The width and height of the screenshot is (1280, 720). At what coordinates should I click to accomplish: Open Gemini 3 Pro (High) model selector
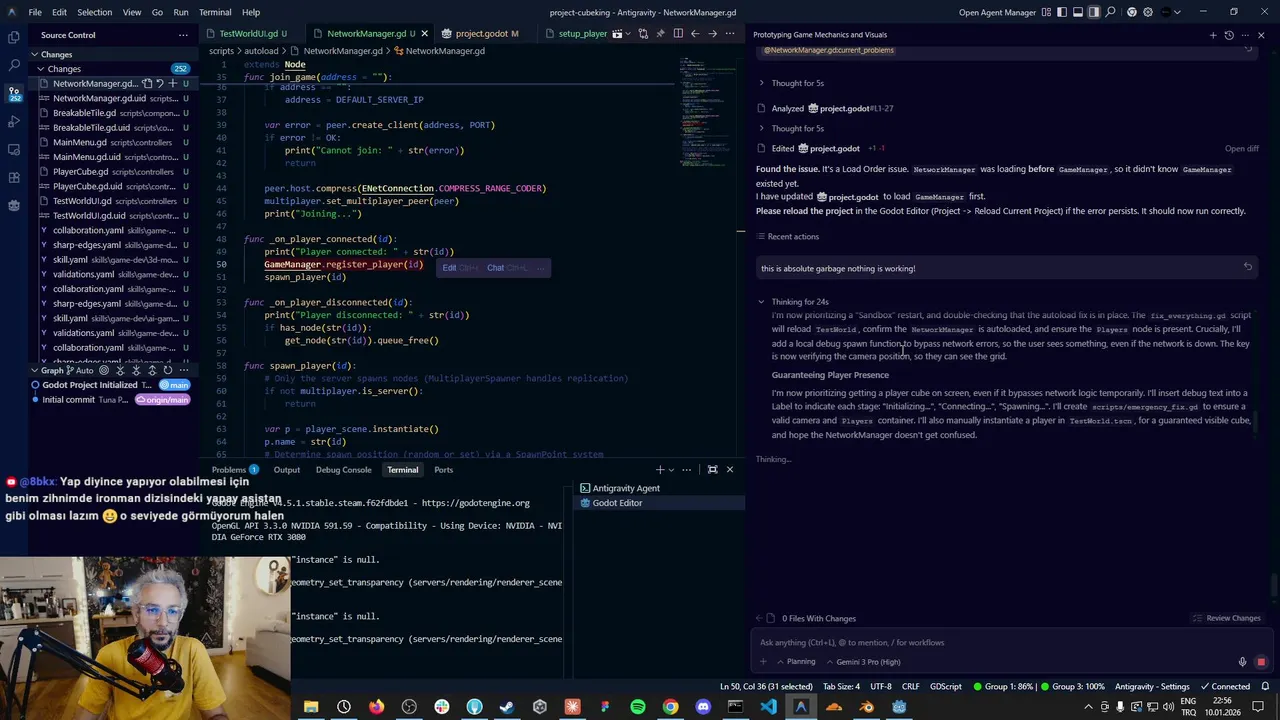[862, 662]
